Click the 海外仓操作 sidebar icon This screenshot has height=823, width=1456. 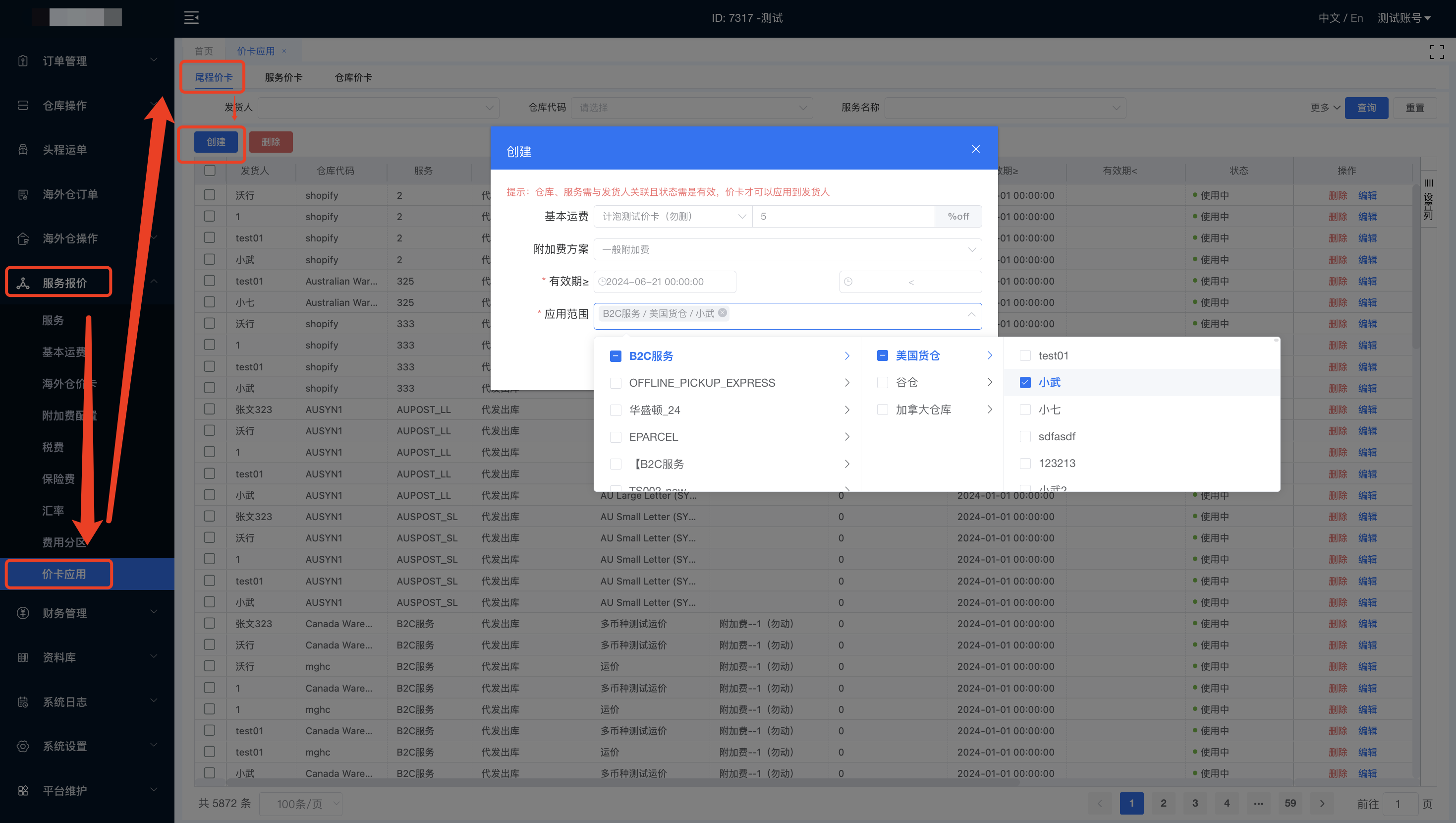click(23, 238)
